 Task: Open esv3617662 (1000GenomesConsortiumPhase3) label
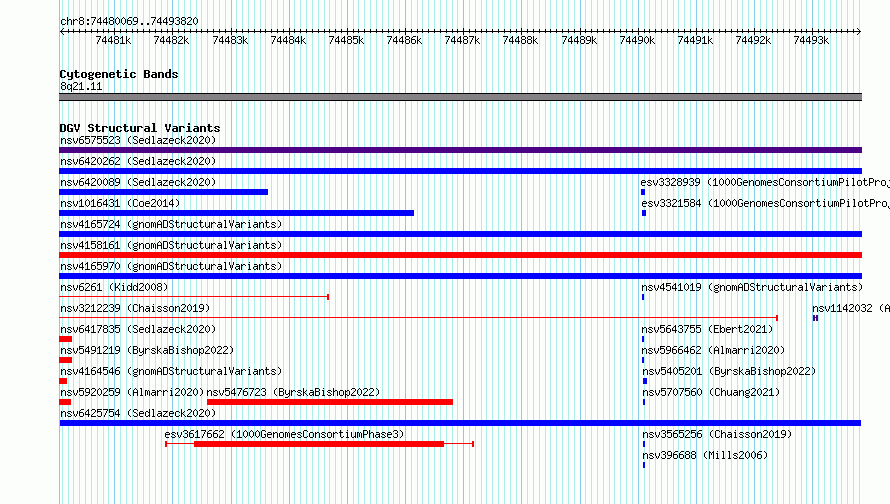(x=284, y=434)
